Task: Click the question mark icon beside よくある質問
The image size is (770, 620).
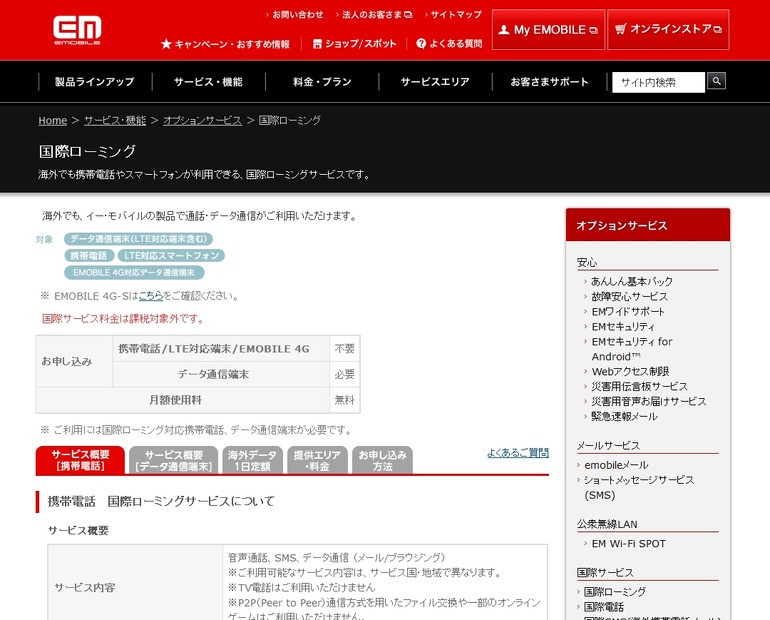Action: pyautogui.click(x=421, y=44)
